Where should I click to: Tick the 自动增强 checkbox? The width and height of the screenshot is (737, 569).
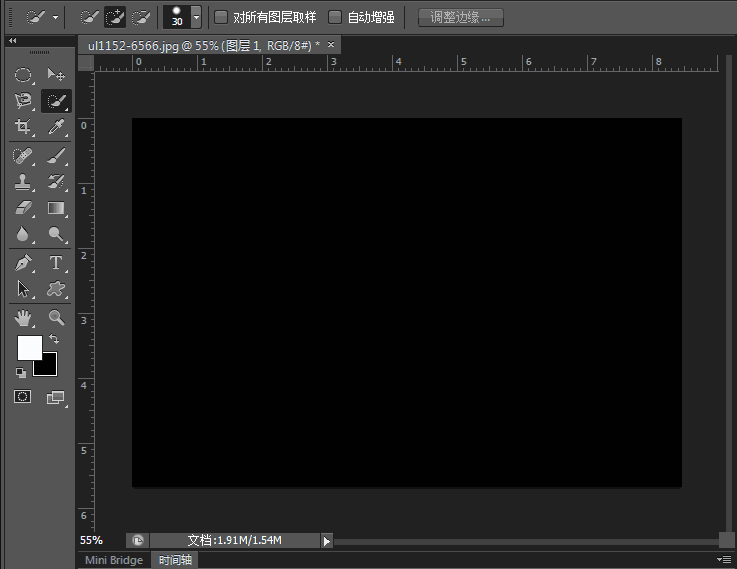click(335, 17)
